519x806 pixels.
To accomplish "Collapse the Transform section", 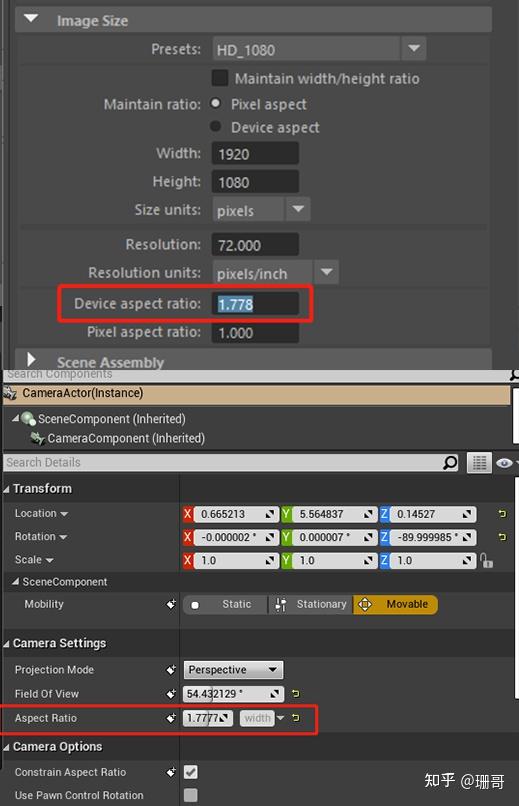I will (7, 489).
